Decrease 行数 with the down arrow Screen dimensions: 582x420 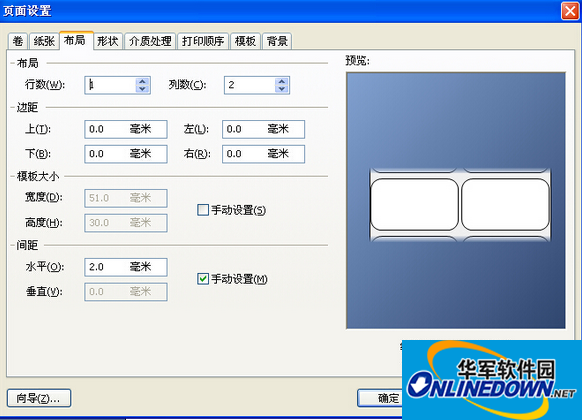[x=143, y=89]
